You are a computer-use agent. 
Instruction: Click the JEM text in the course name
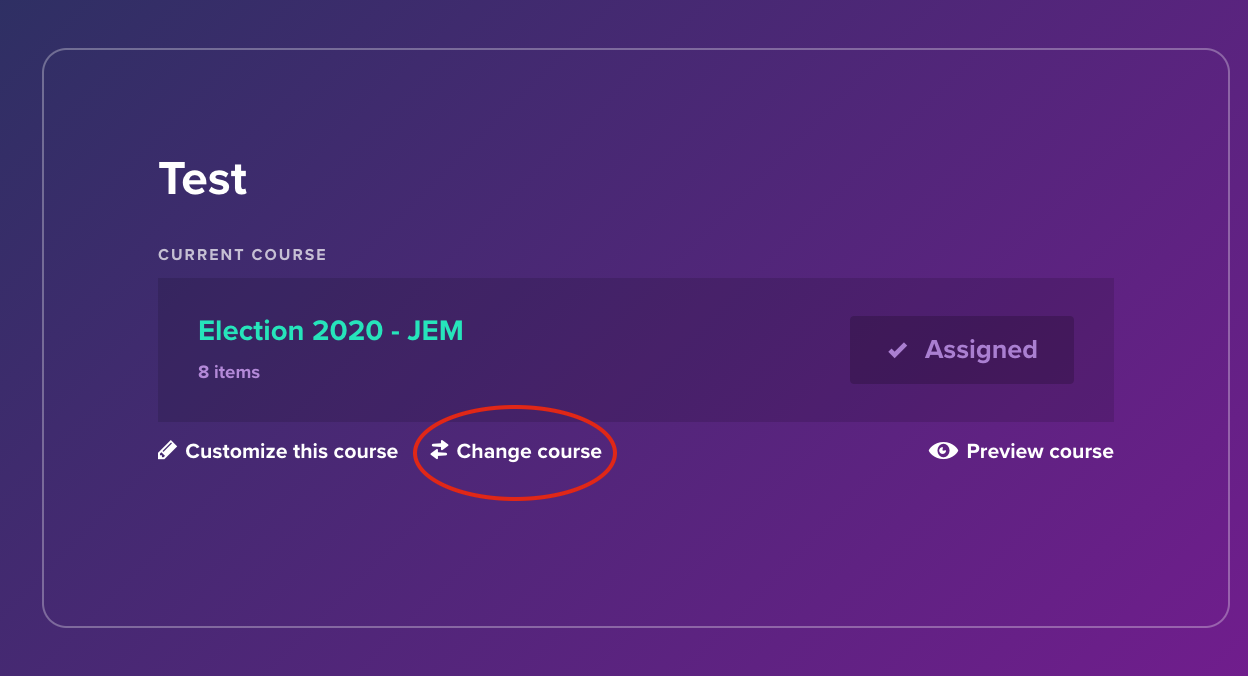[435, 331]
